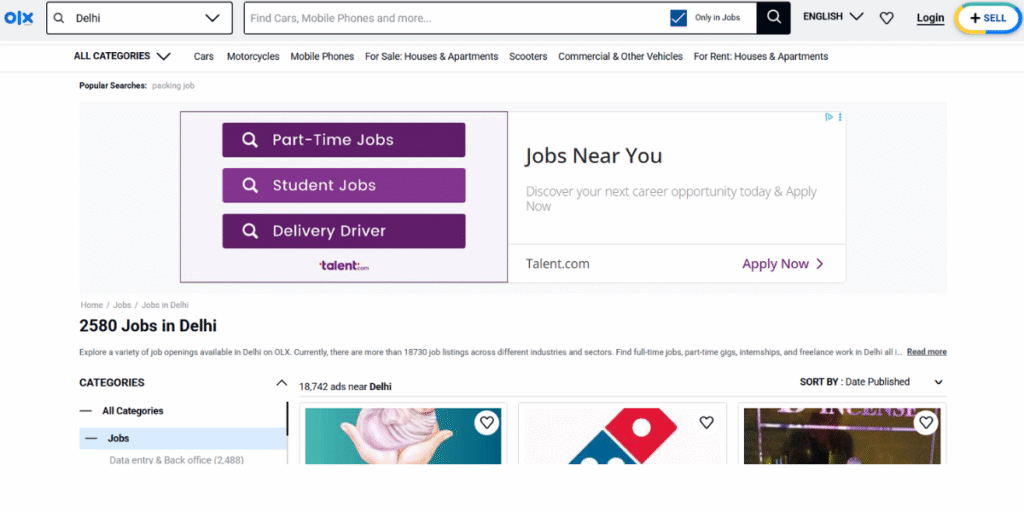Click the main search text field
Viewport: 1024px width, 512px height.
point(457,18)
